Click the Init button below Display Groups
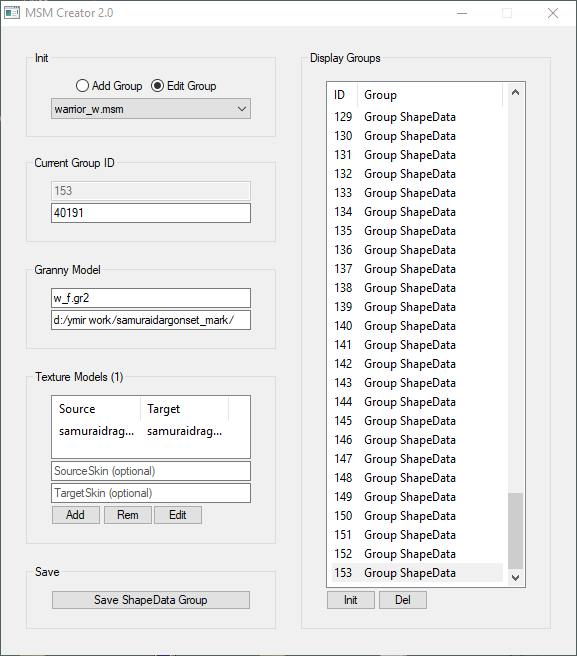The height and width of the screenshot is (656, 577). (351, 600)
